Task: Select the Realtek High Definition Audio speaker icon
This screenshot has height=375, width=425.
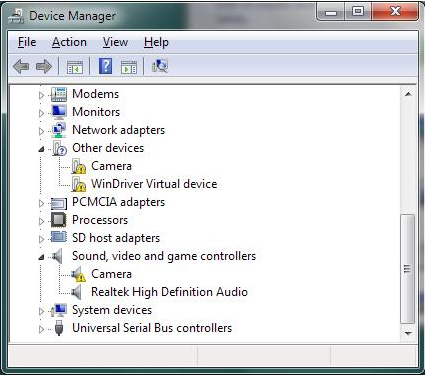Action: [76, 292]
